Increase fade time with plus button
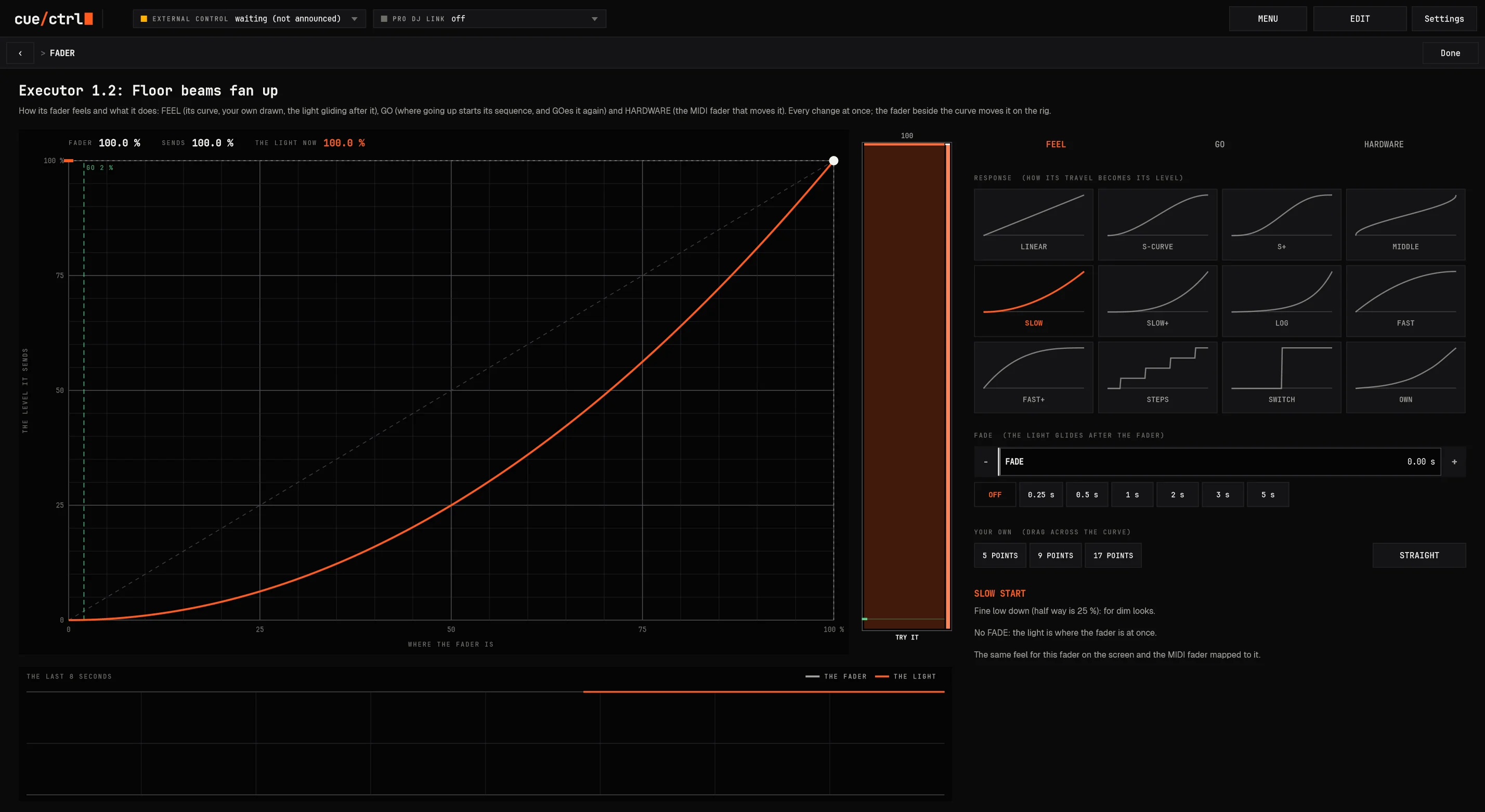 (1454, 462)
